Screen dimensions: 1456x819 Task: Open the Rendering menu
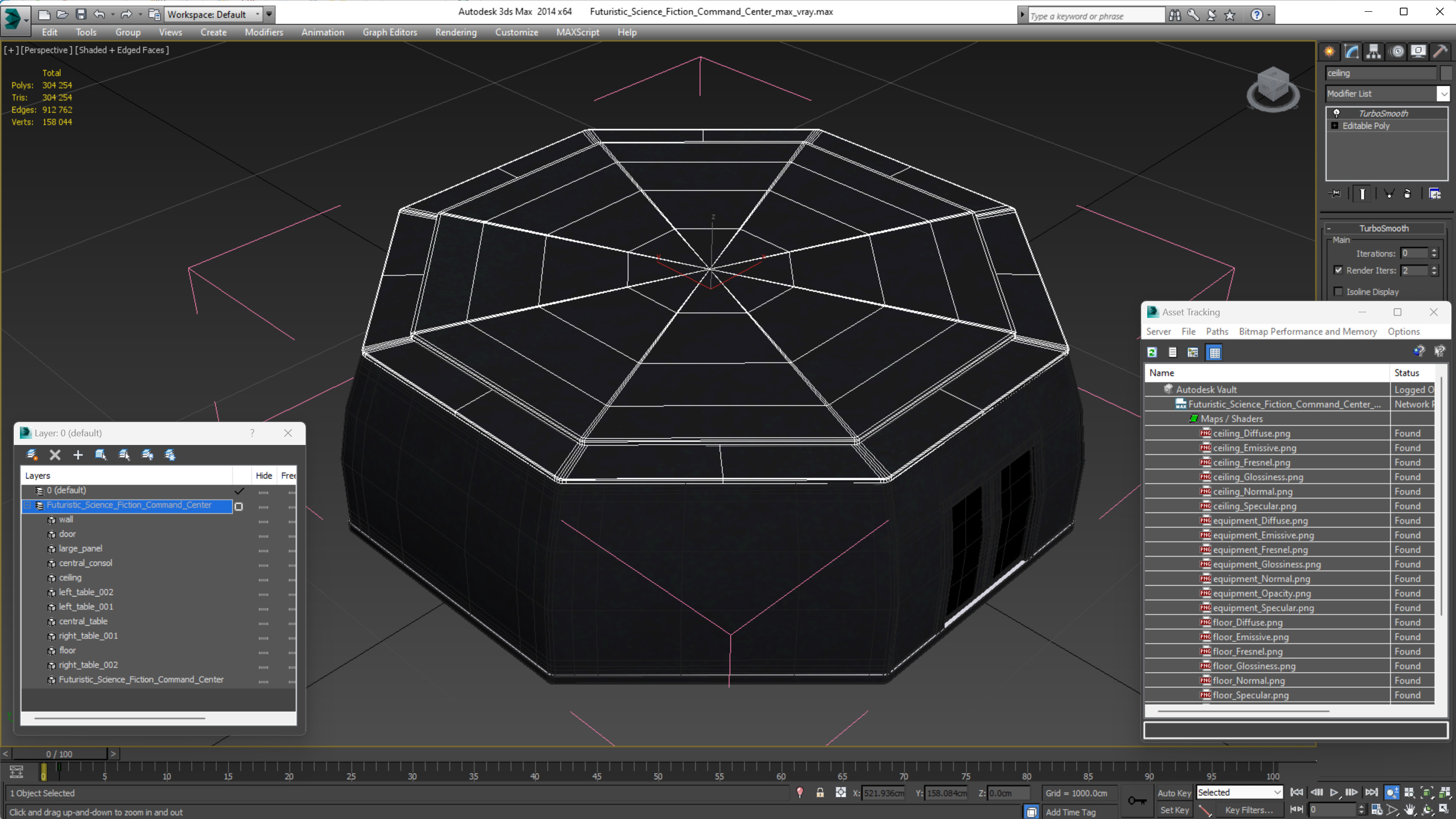coord(456,32)
